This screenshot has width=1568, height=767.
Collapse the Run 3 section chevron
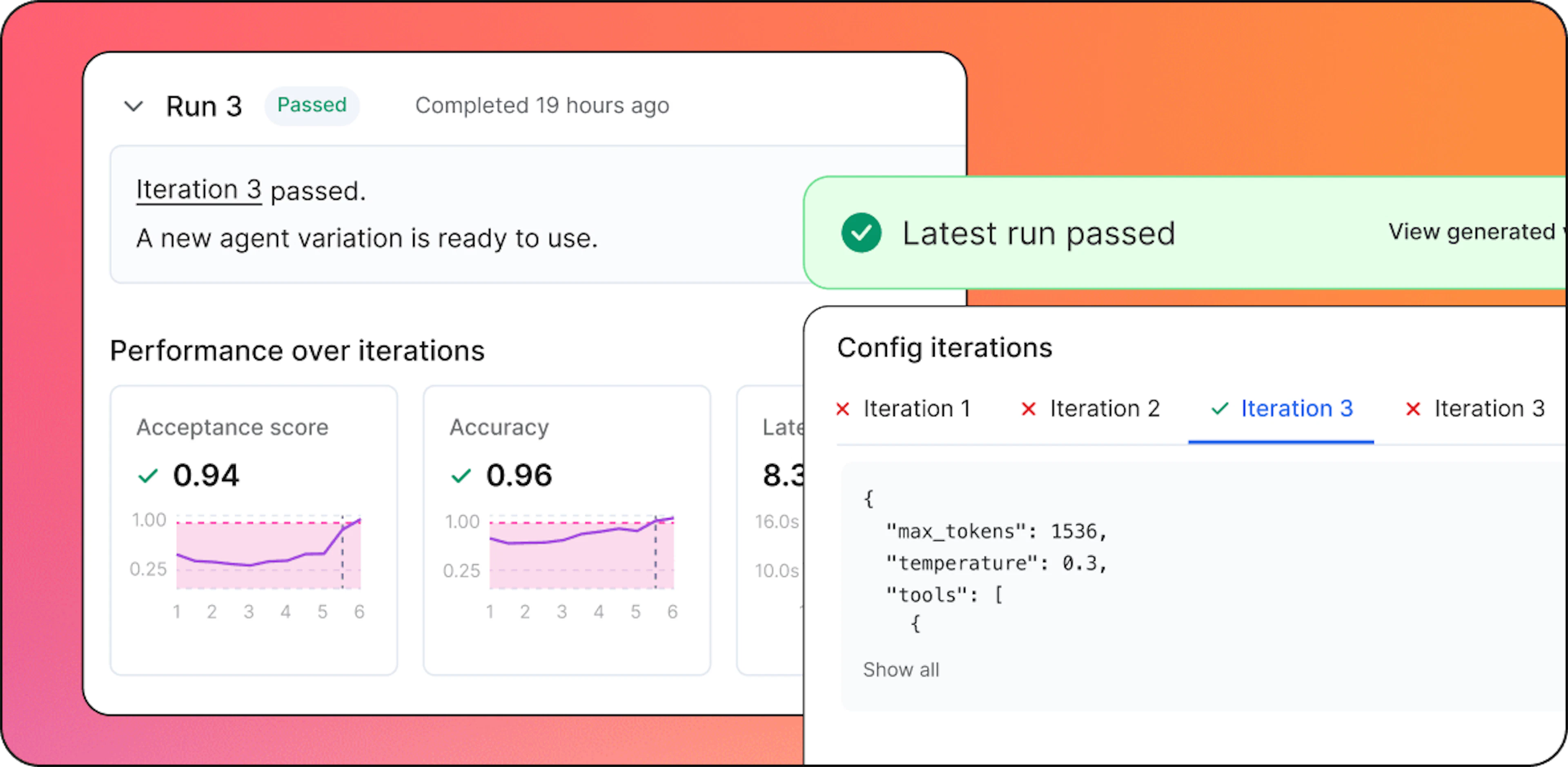click(133, 107)
